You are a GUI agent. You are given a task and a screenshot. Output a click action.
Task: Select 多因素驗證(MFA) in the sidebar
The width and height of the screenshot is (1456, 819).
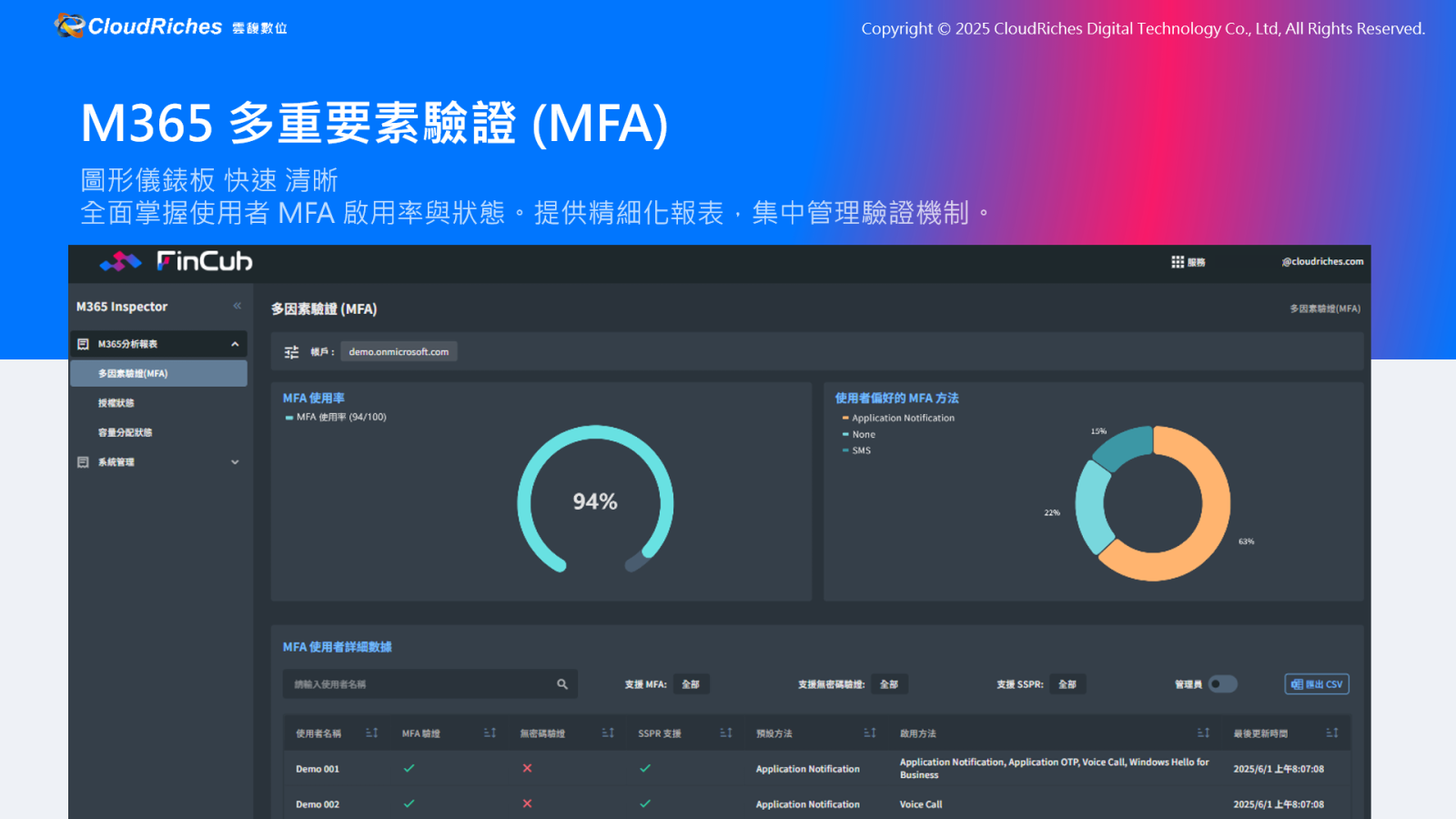pos(158,373)
